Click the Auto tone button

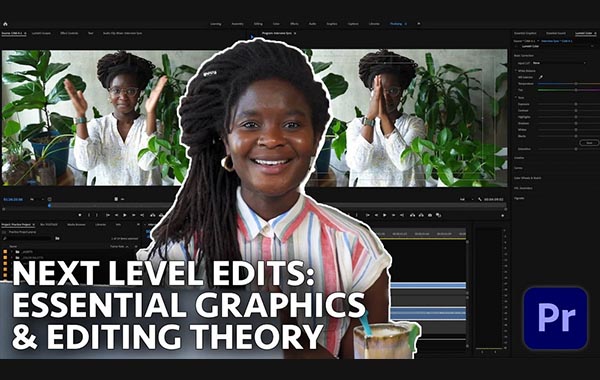pos(589,143)
